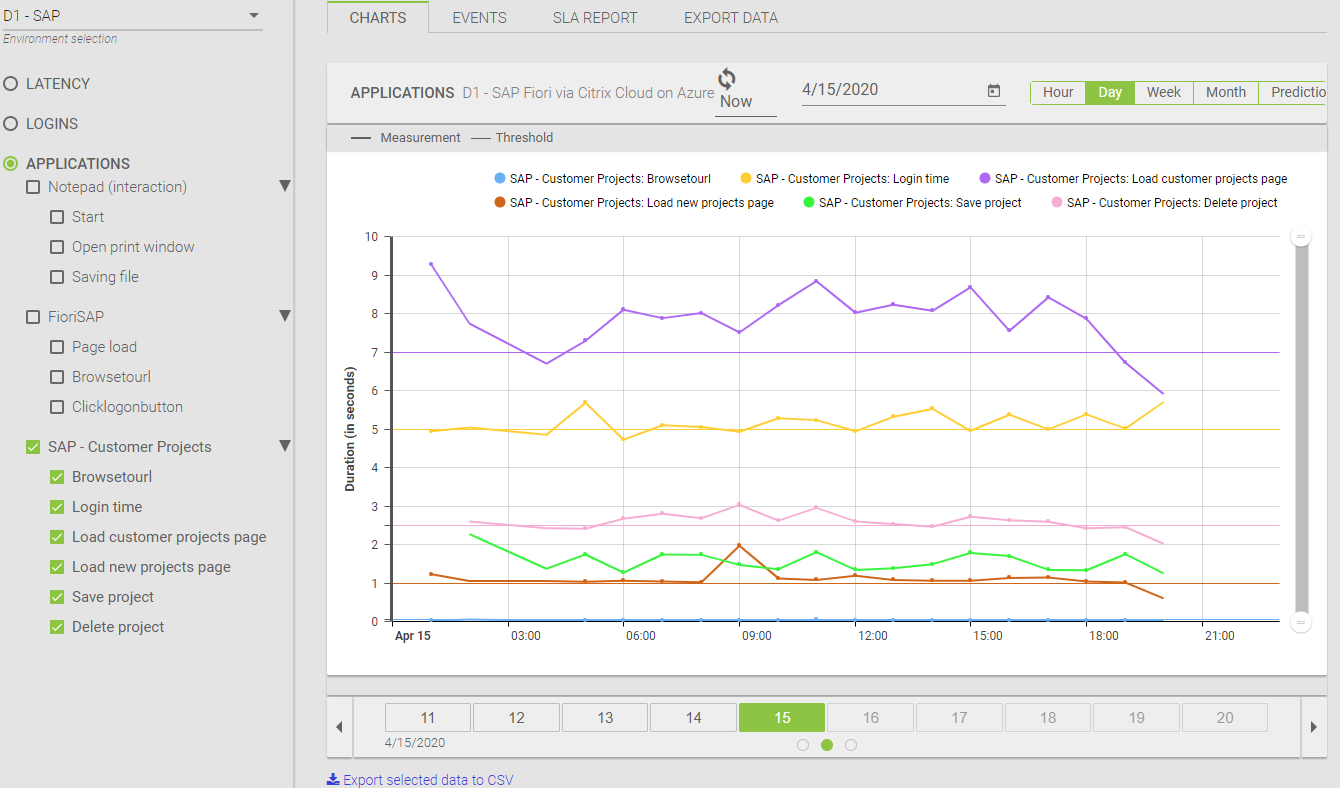Uncheck the Delete project checkbox
The height and width of the screenshot is (788, 1340).
tap(57, 627)
